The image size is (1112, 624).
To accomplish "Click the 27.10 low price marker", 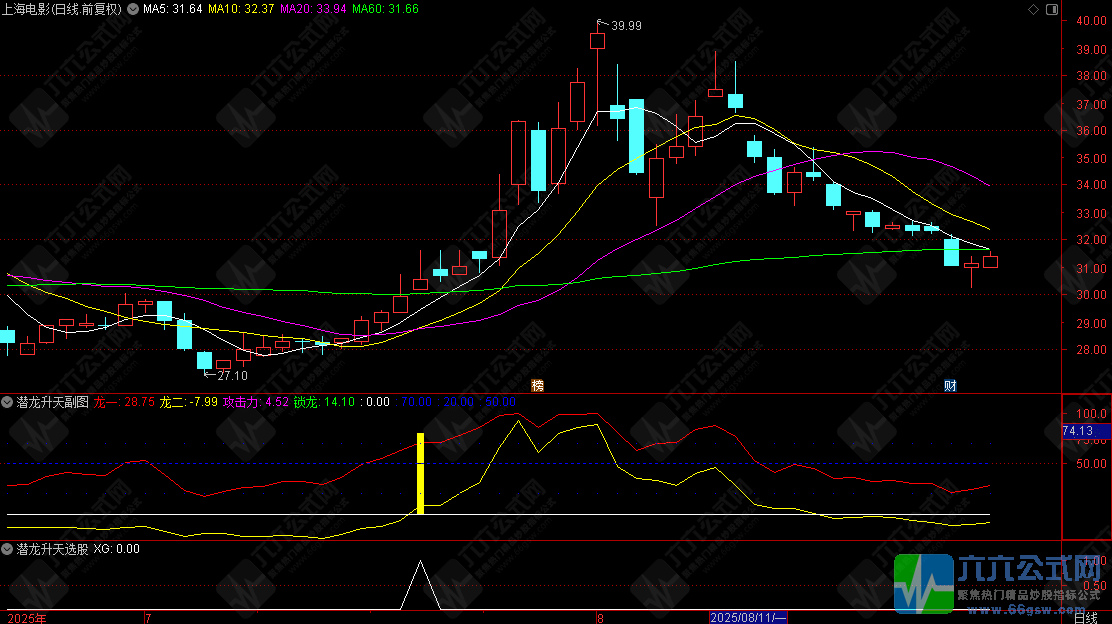I will 233,376.
